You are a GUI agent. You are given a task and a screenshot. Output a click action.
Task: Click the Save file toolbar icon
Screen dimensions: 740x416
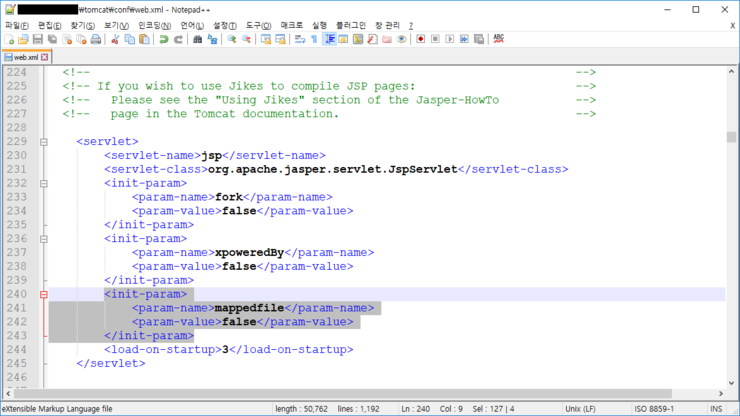[x=37, y=40]
